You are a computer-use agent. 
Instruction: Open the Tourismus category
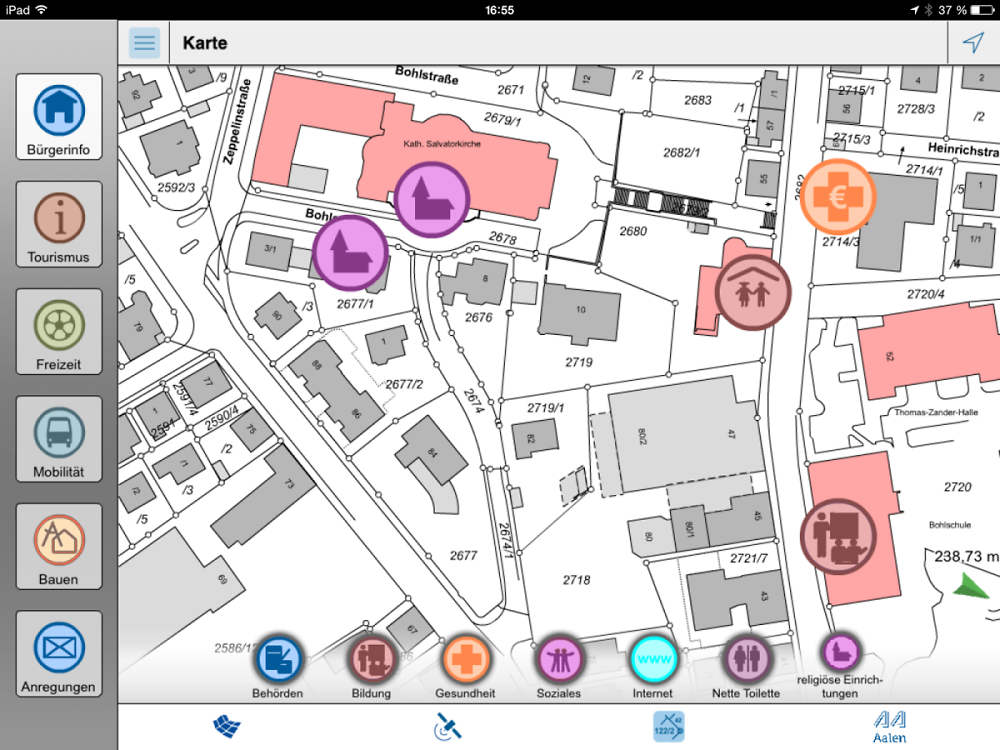tap(59, 225)
